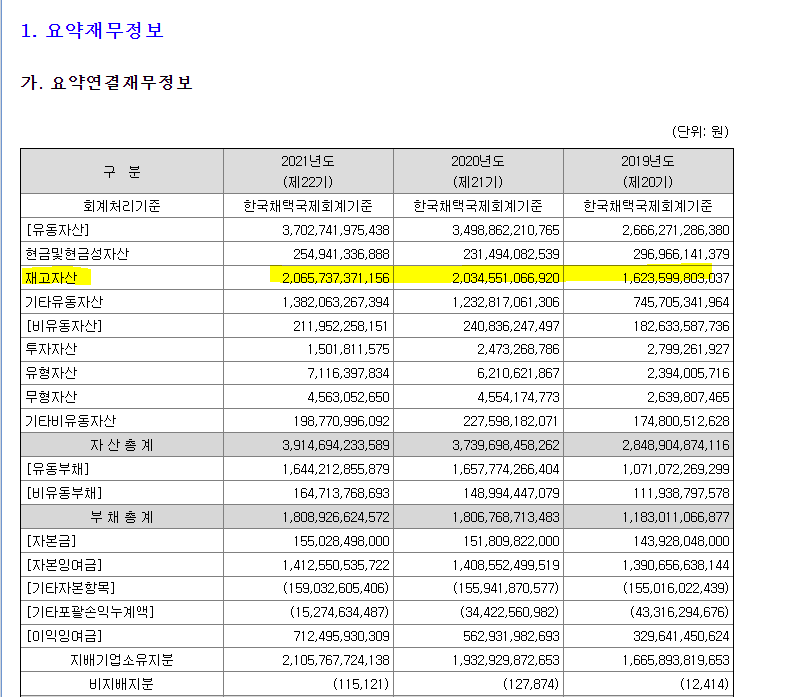Click the value 151,809,822,000
This screenshot has height=697, width=788.
pyautogui.click(x=511, y=541)
